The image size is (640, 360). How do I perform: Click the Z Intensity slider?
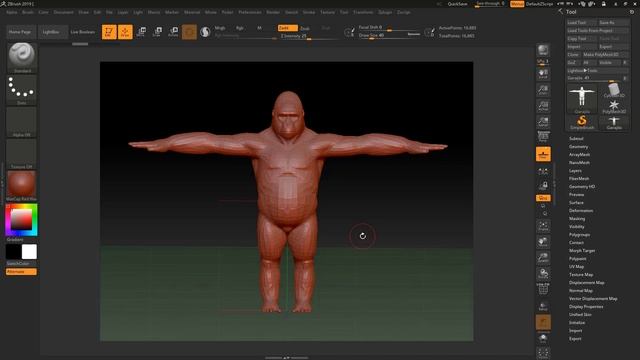pos(309,36)
